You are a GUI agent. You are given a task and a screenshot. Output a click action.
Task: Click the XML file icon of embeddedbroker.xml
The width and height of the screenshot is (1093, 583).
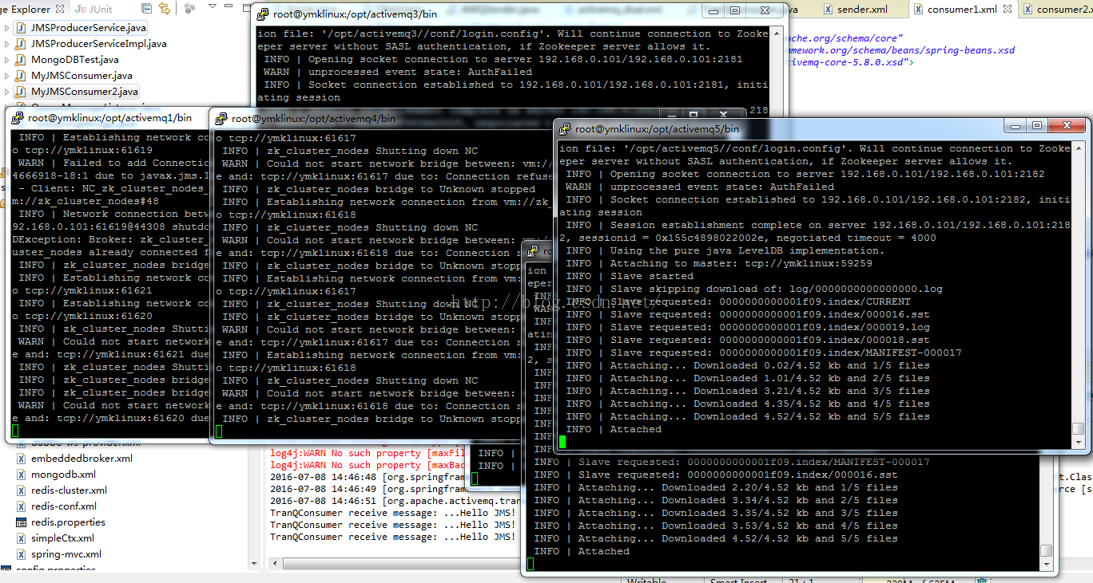point(21,459)
